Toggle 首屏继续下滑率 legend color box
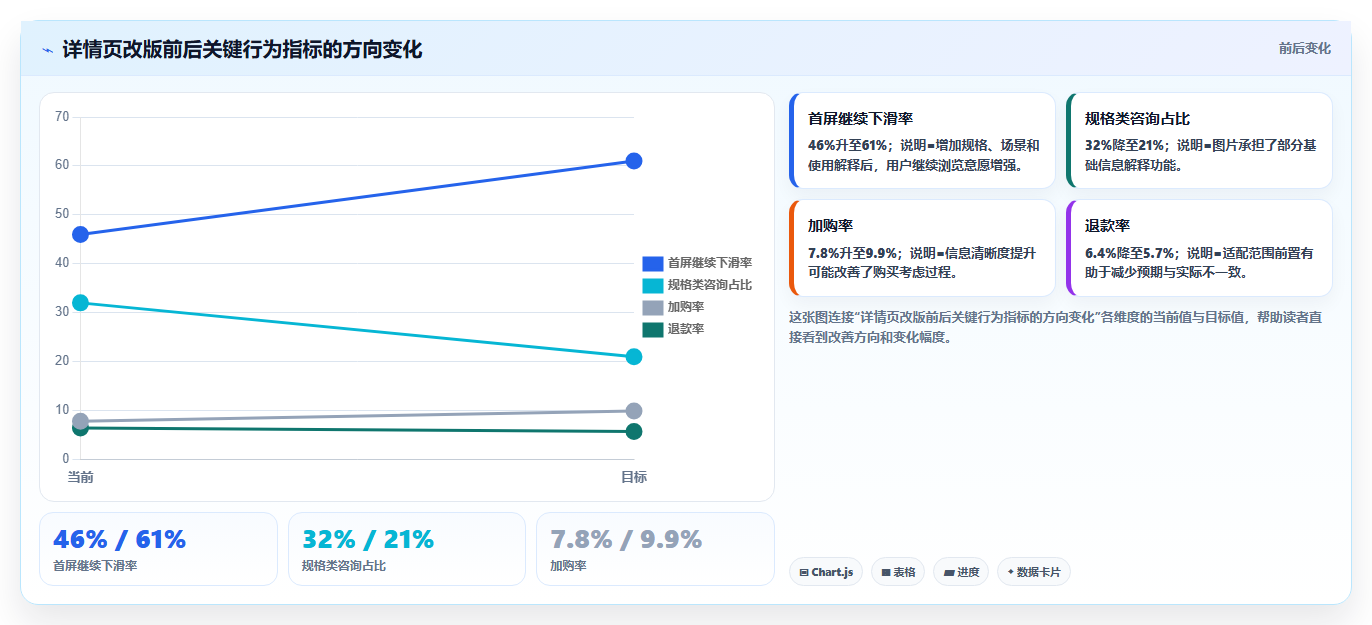The height and width of the screenshot is (625, 1372). coord(653,263)
